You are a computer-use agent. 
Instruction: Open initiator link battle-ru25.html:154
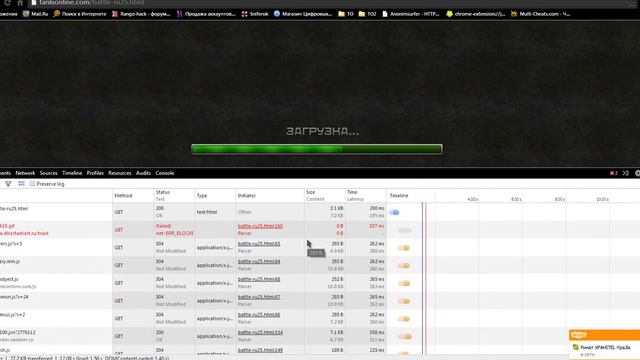coord(260,333)
